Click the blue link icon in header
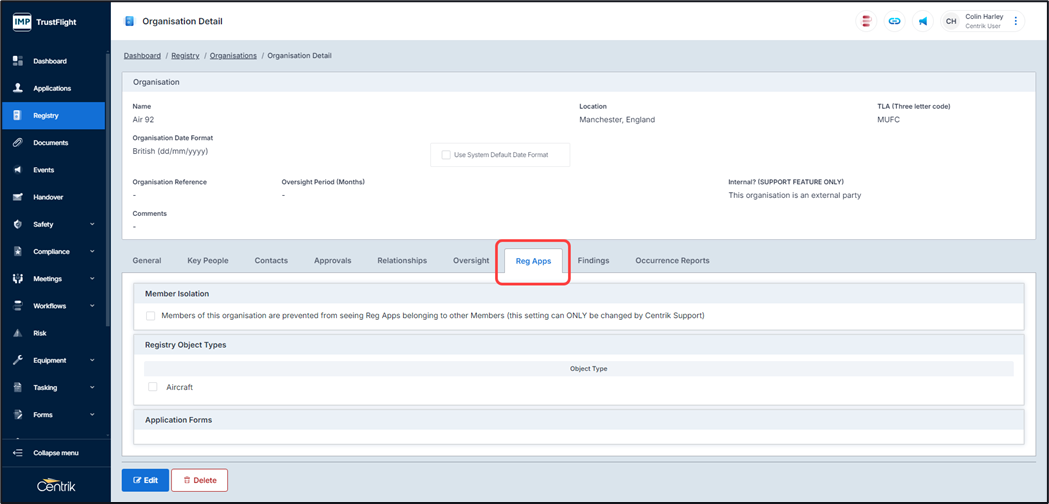Viewport: 1049px width, 504px height. coord(894,21)
